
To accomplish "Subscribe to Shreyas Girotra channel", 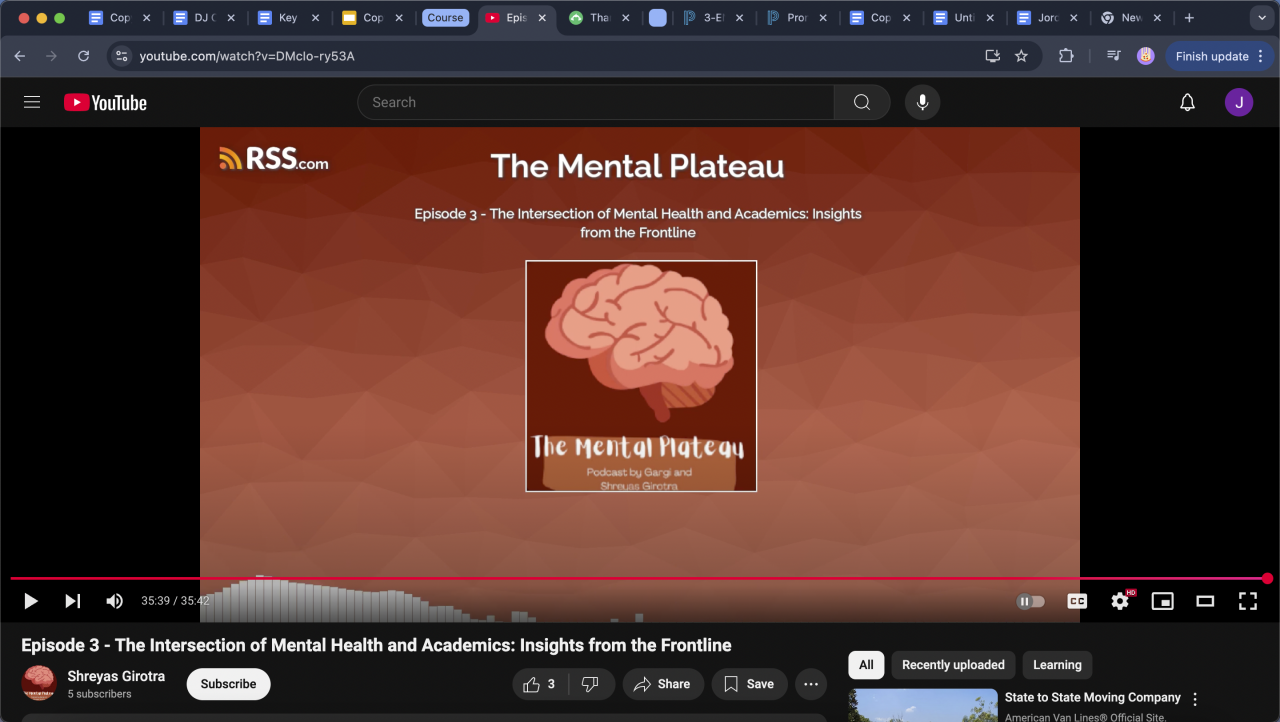I will tap(228, 684).
